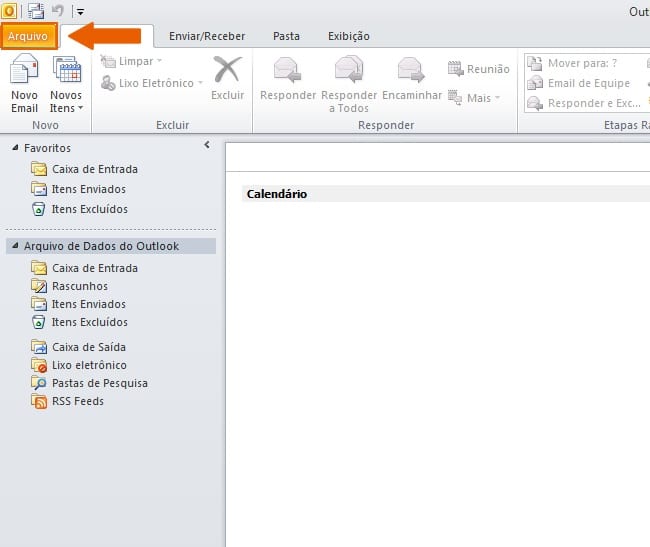Click the Reunião meeting button
The height and width of the screenshot is (547, 650).
click(478, 69)
